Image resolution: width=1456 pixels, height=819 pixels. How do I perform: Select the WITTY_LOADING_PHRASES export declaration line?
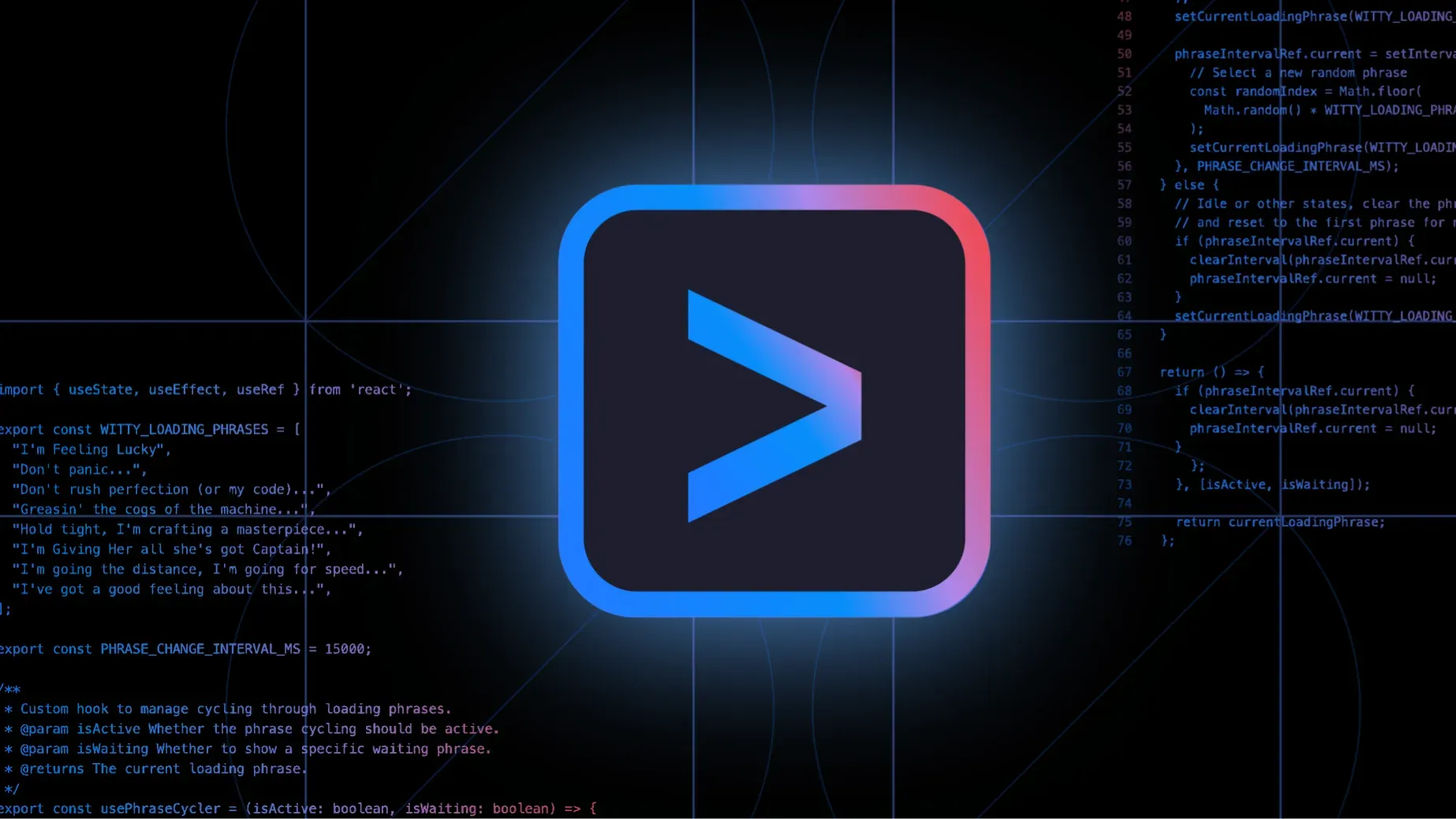(x=150, y=429)
